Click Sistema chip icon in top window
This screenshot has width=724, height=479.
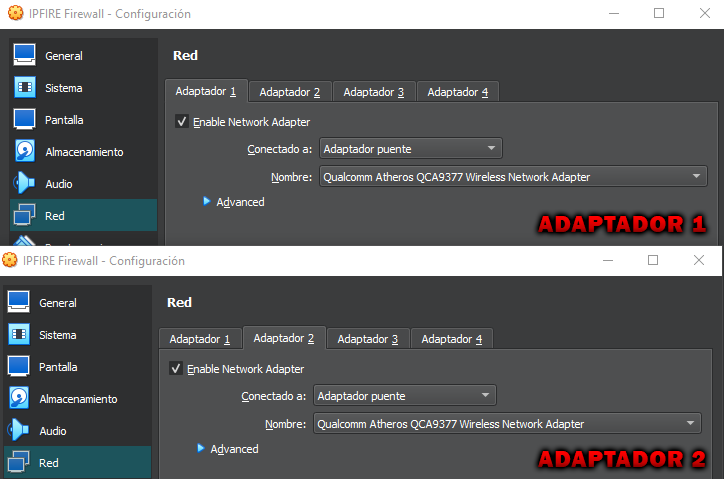(x=24, y=87)
